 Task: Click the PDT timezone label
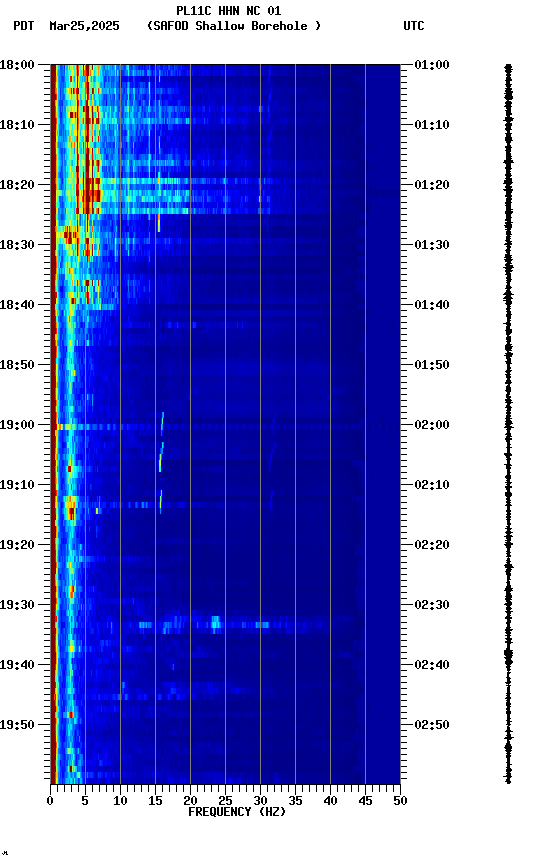tap(24, 26)
